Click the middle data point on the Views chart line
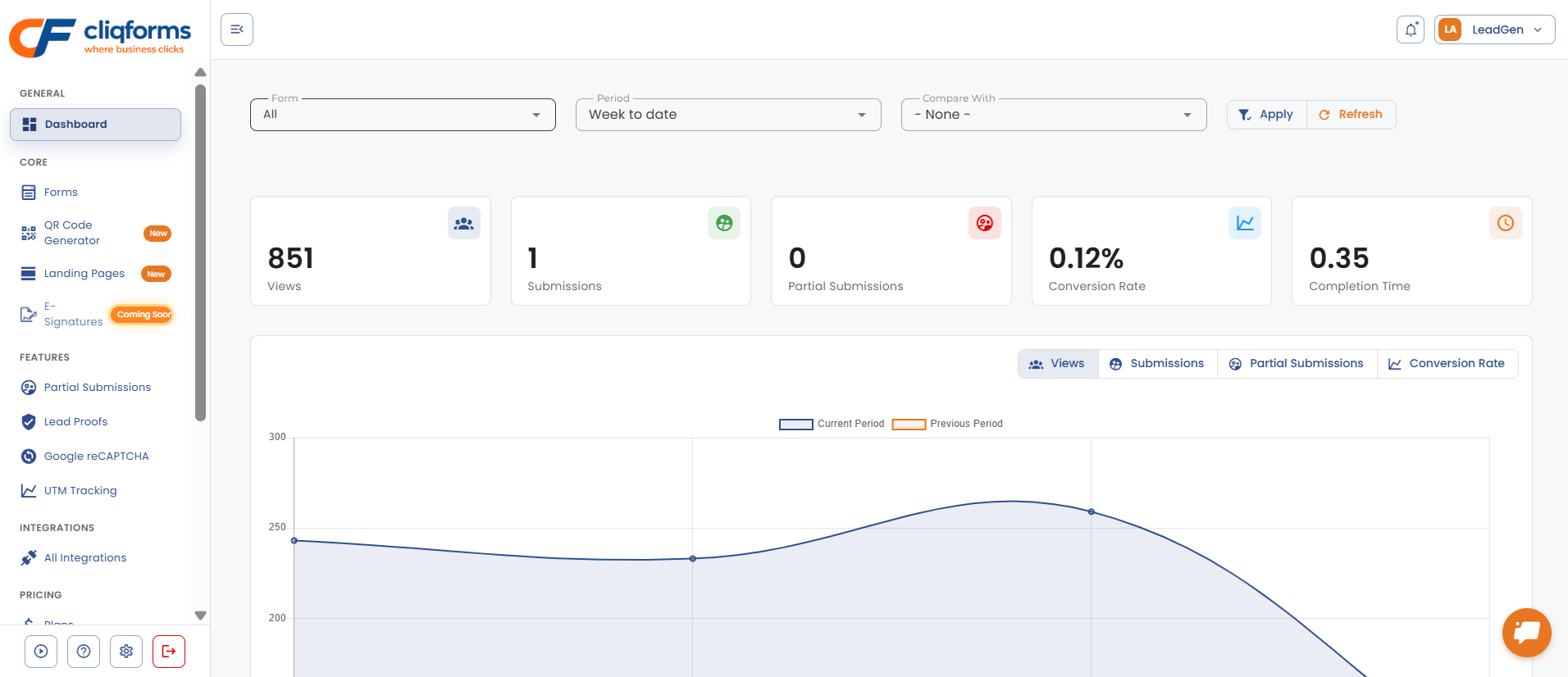The image size is (1568, 677). [693, 559]
